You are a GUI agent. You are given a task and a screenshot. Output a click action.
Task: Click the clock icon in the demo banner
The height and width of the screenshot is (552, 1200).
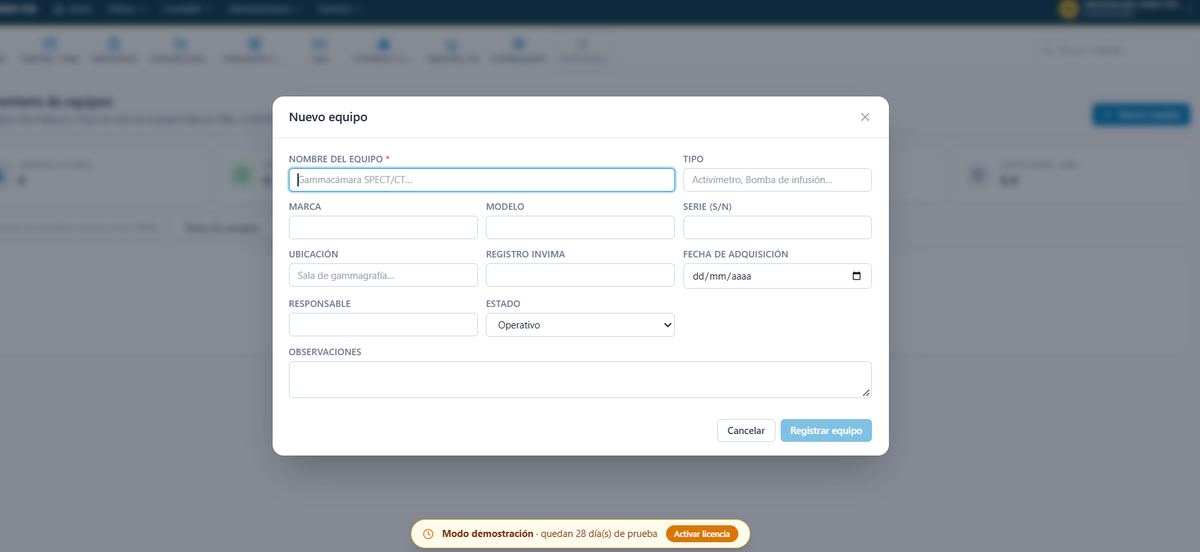click(428, 534)
